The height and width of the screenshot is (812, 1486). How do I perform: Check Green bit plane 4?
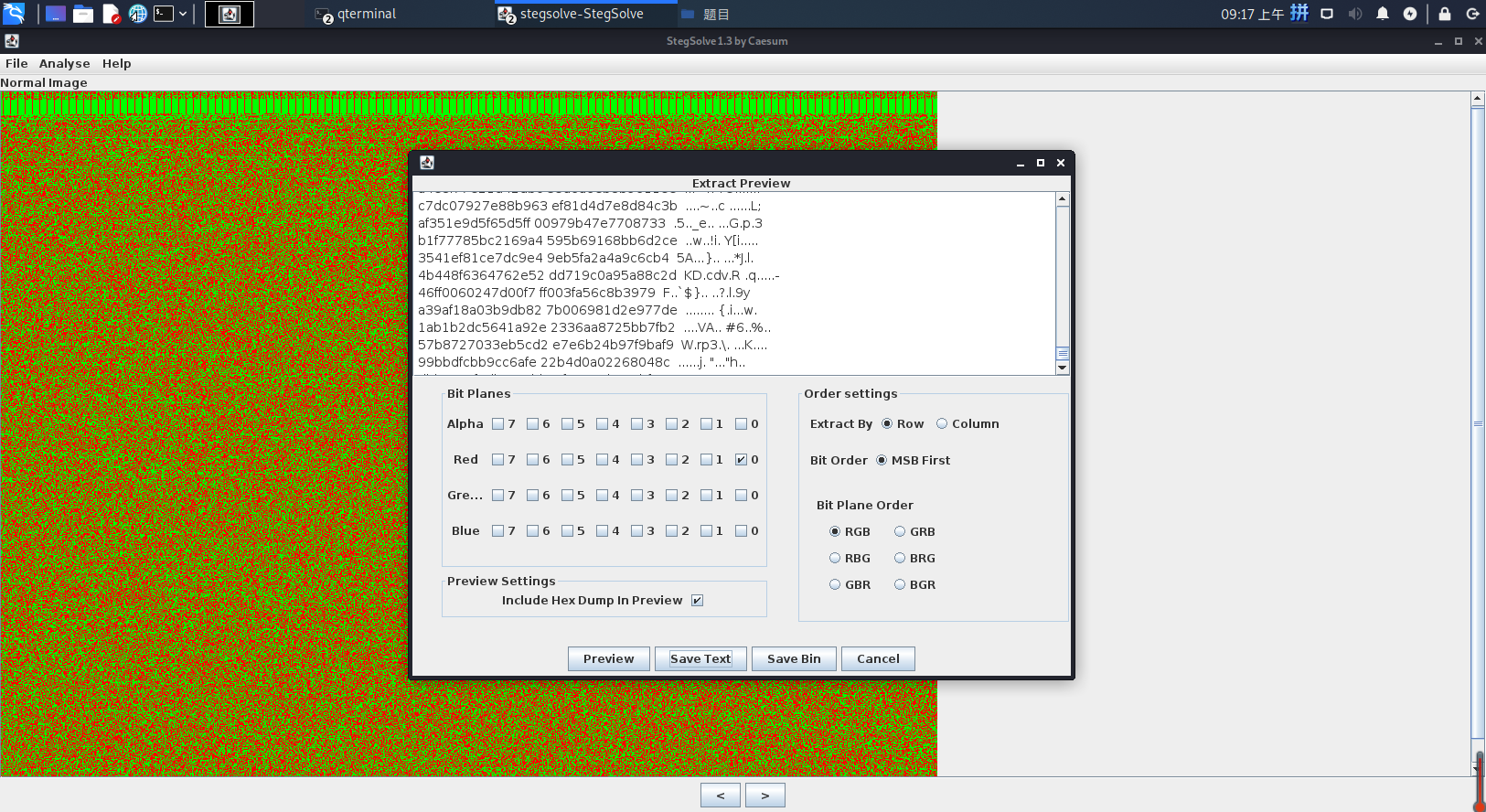(x=603, y=496)
